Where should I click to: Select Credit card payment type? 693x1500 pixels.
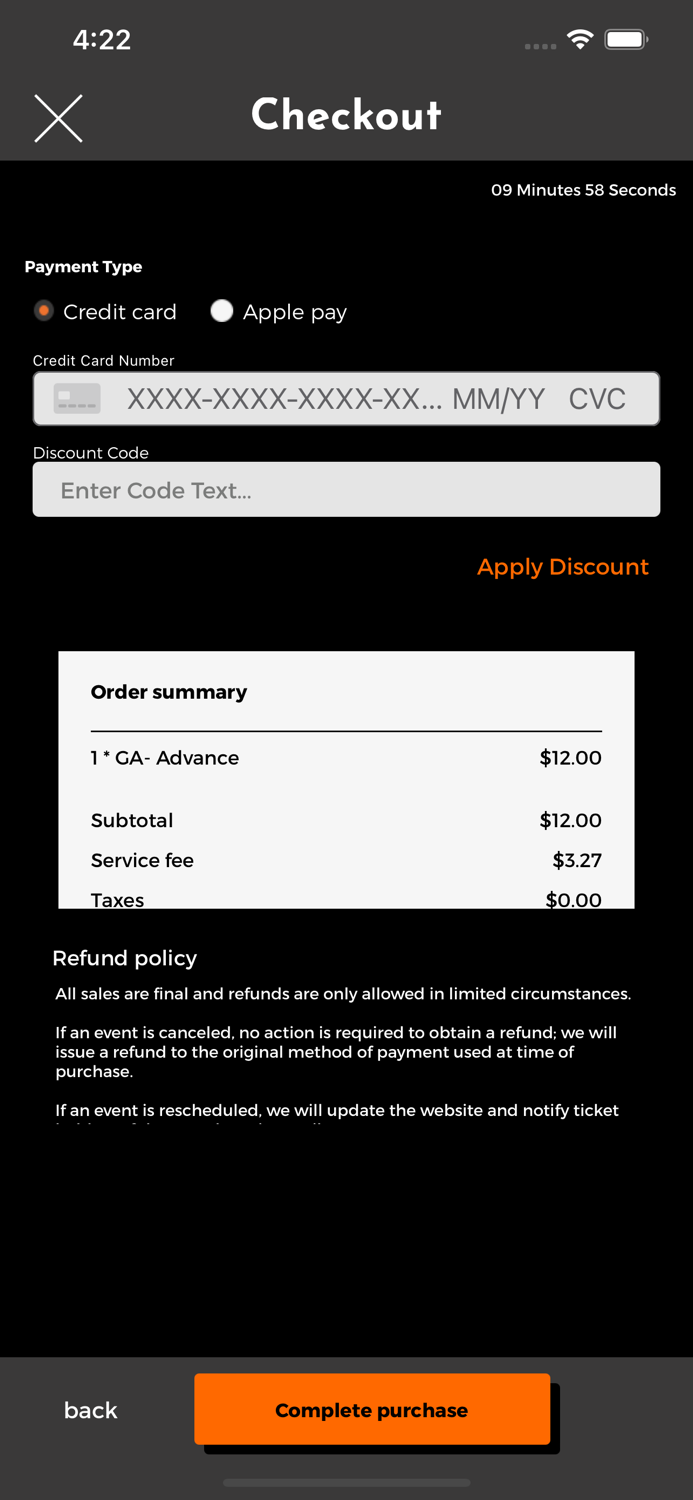44,311
